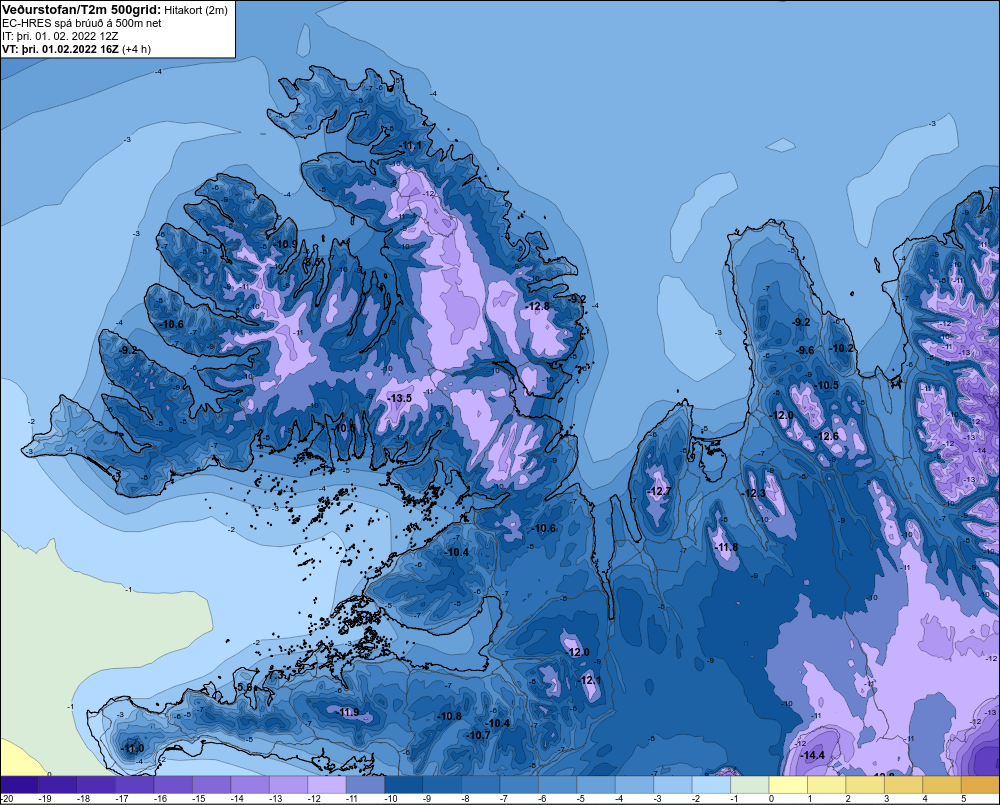1000x805 pixels.
Task: Click the 5 label on the color scale
Action: 964,799
